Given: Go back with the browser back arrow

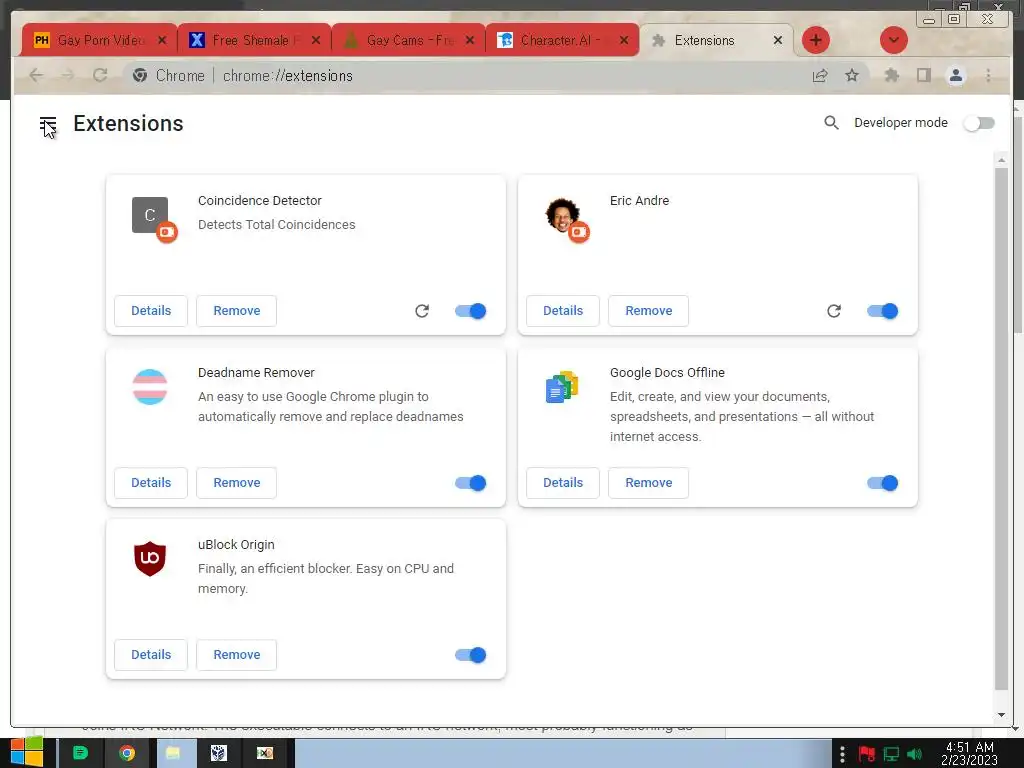Looking at the screenshot, I should (x=37, y=76).
